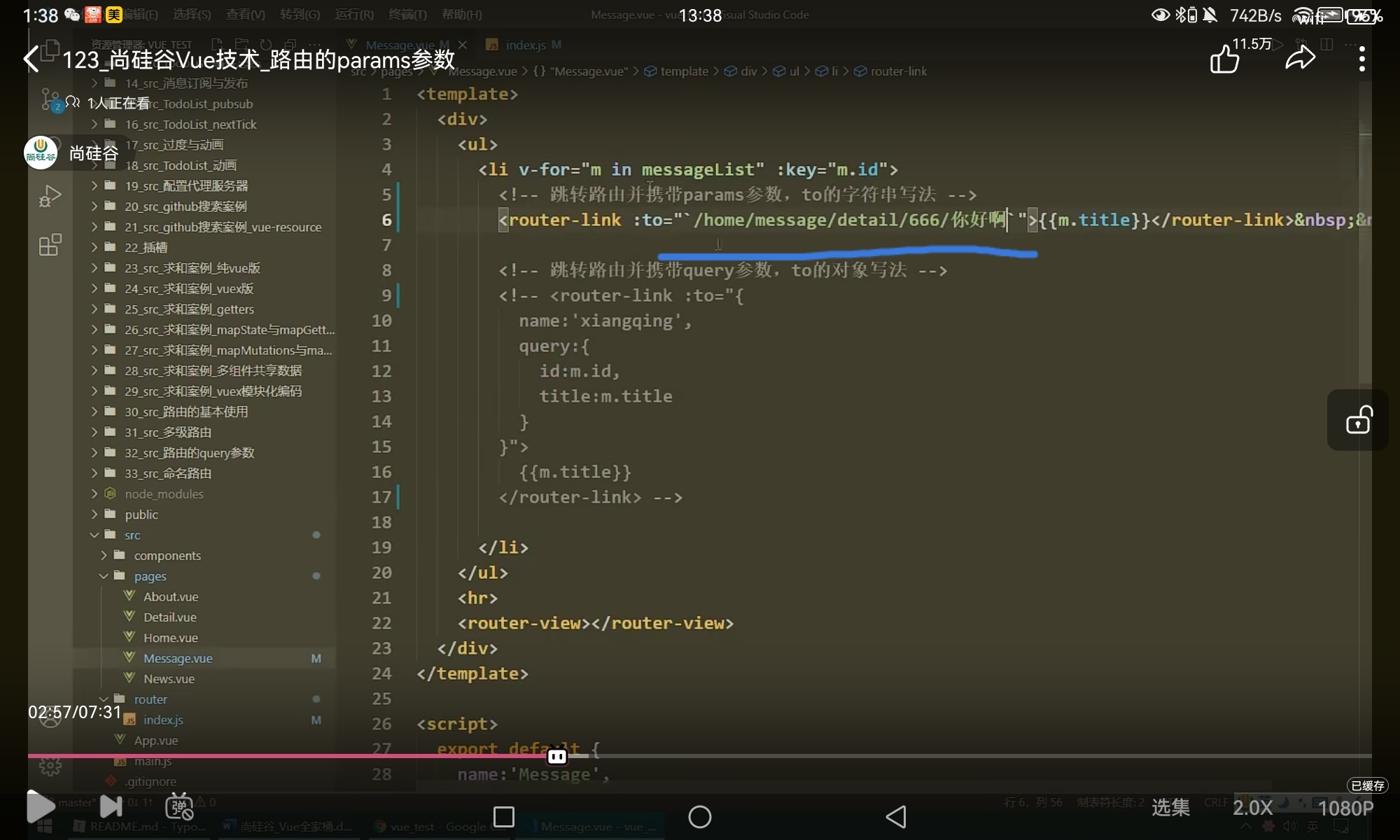Play the video with the play button
This screenshot has height=840, width=1400.
coord(41,807)
